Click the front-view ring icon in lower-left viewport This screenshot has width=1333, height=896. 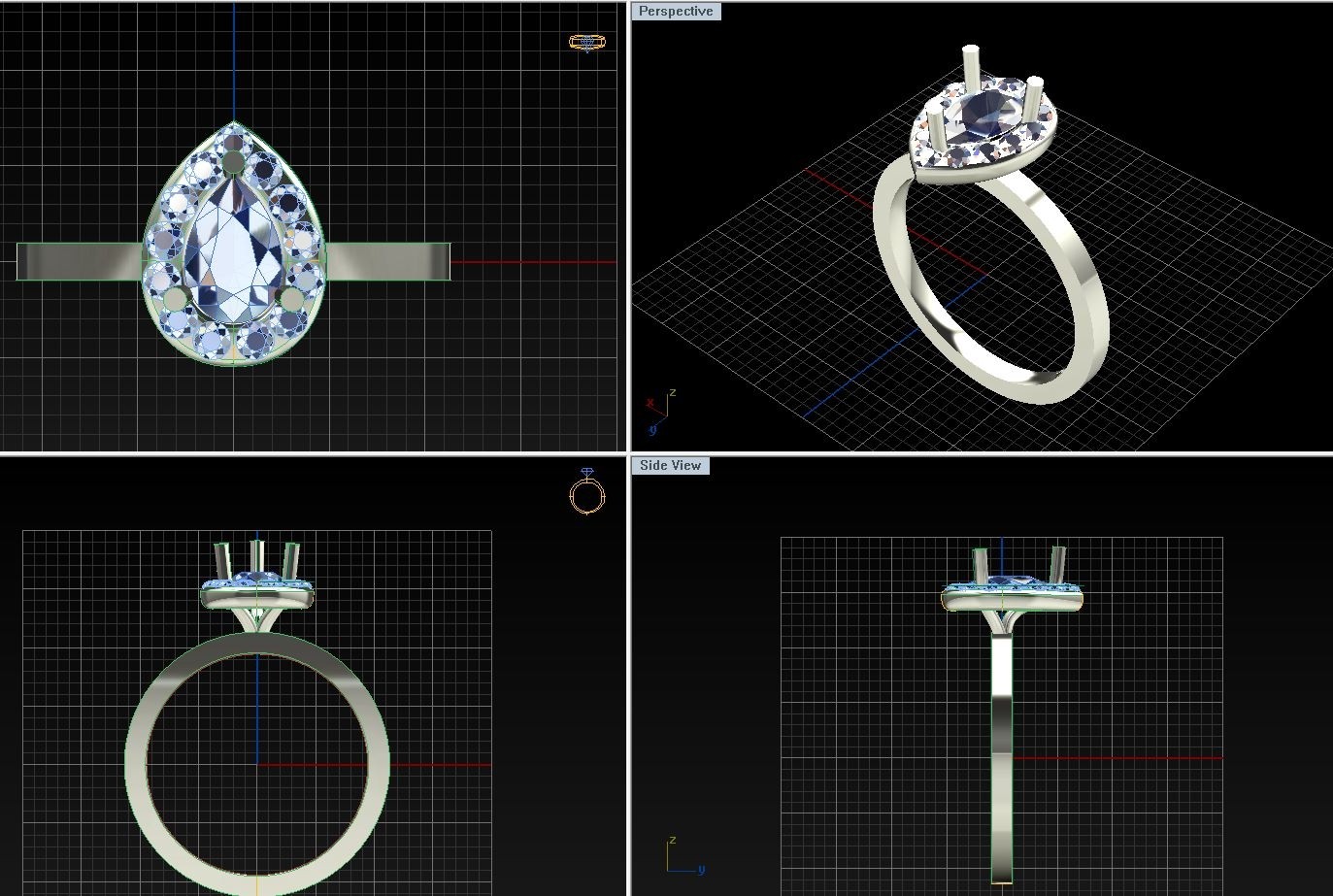586,492
